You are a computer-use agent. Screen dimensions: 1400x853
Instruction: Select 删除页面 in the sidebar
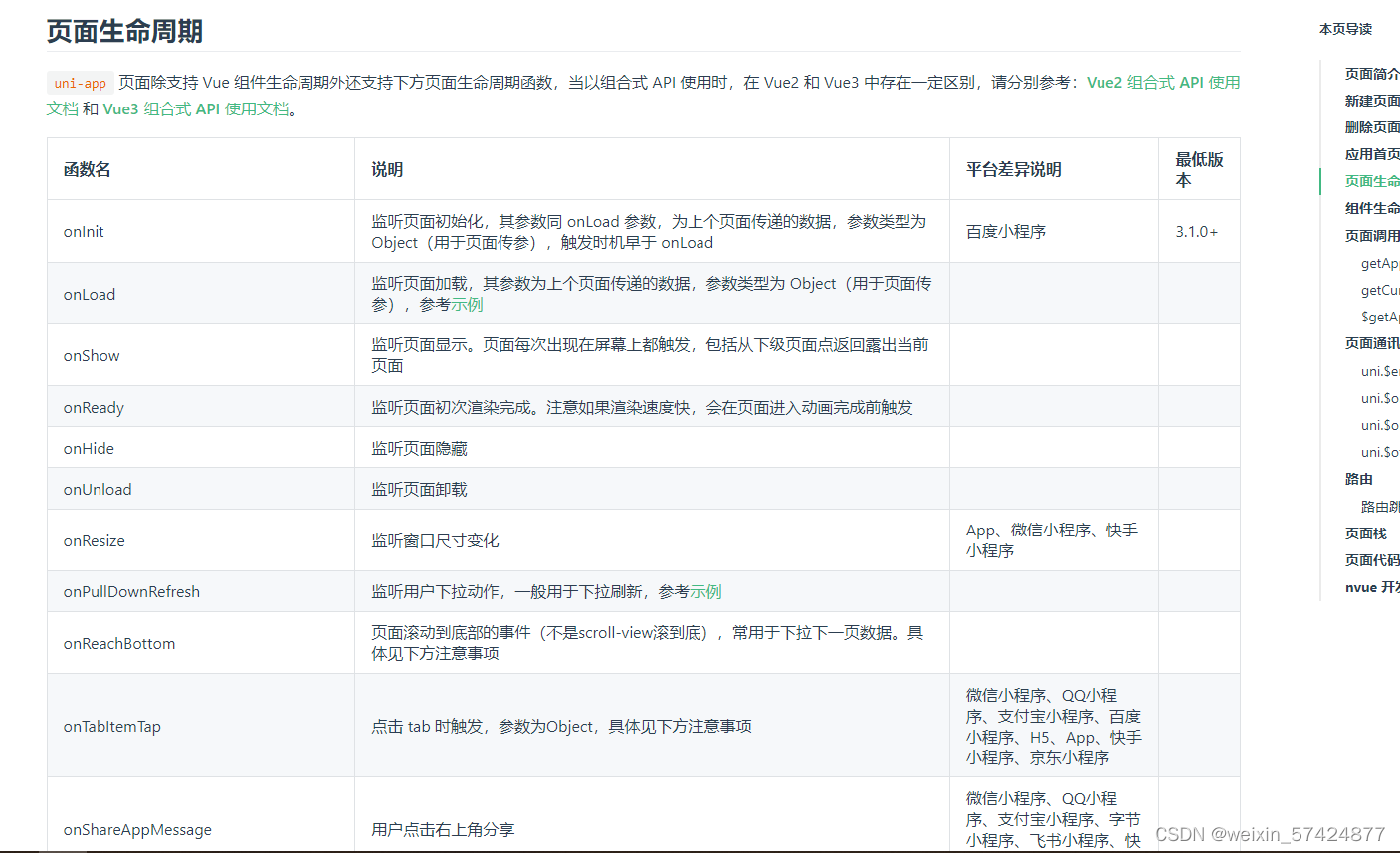click(1371, 126)
